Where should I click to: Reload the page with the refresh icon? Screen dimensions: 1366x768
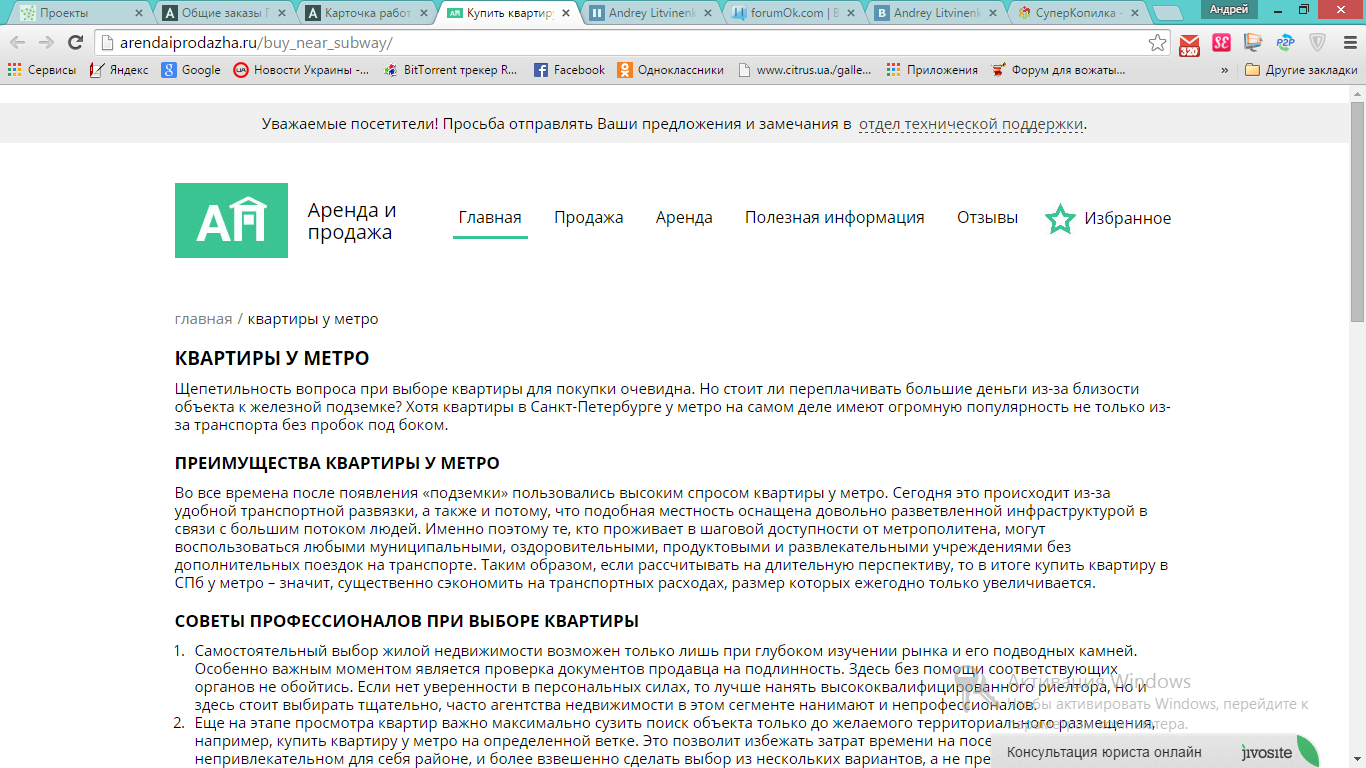pos(75,43)
